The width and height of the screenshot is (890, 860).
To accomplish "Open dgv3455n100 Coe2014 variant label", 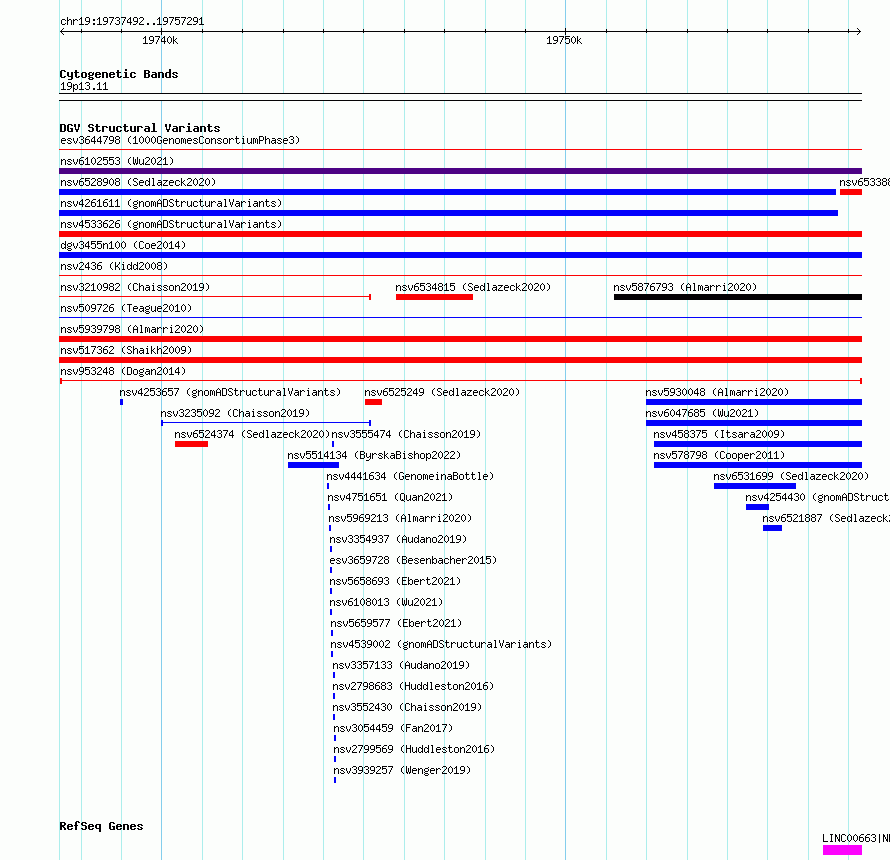I will pyautogui.click(x=123, y=245).
